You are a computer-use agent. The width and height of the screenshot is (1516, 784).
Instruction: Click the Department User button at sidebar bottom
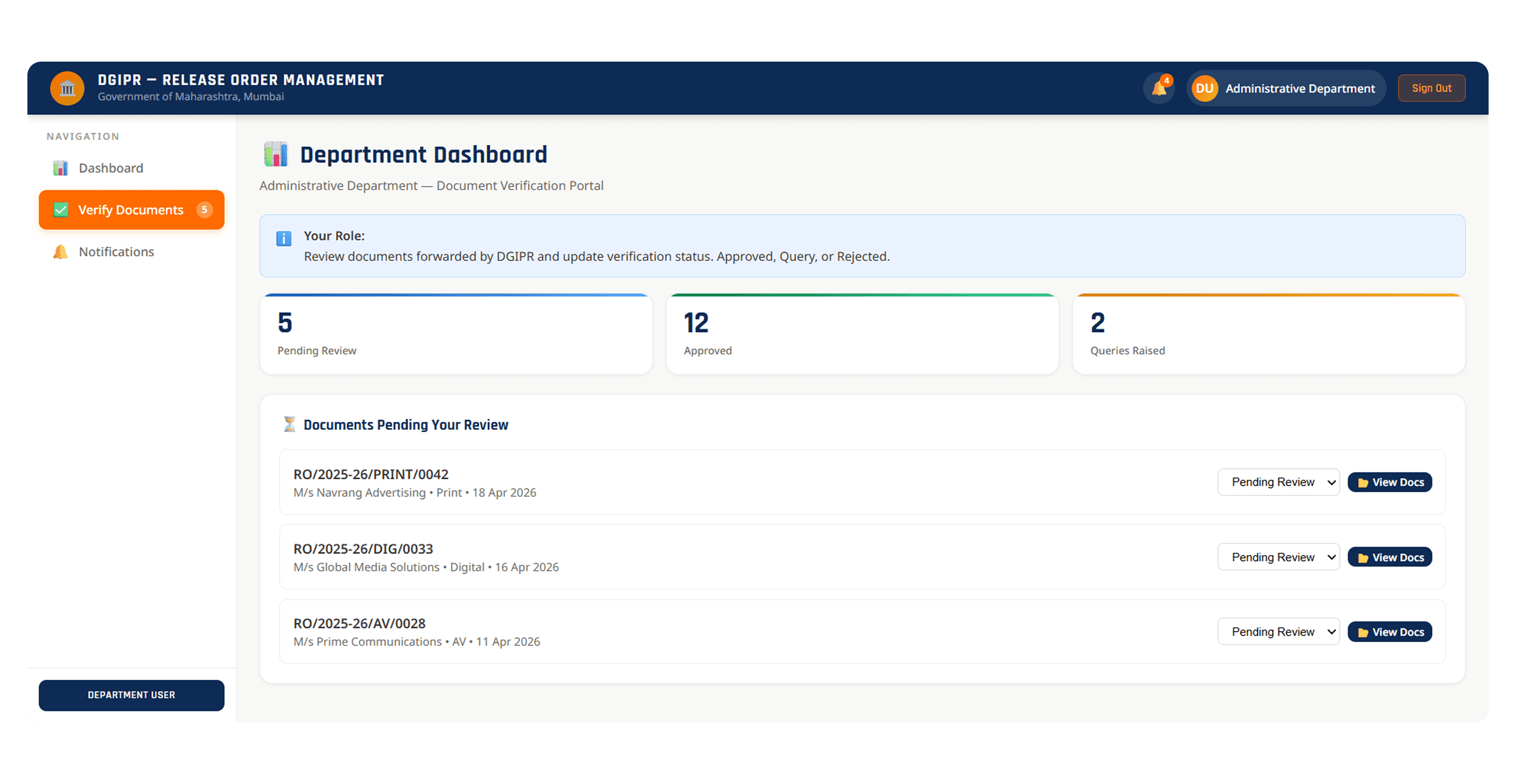point(131,694)
